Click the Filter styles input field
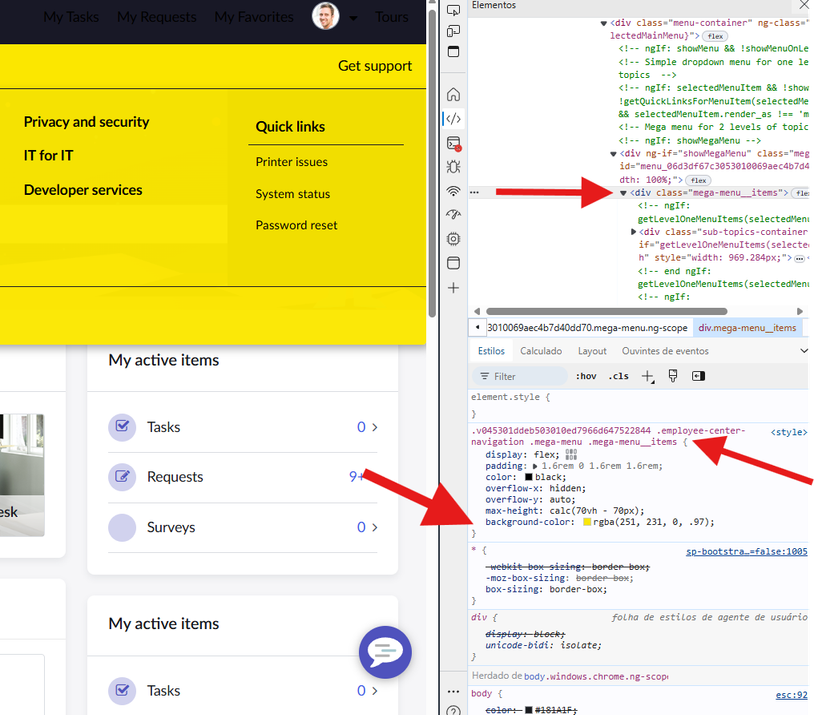Screen dimensions: 814x715 click(x=520, y=376)
